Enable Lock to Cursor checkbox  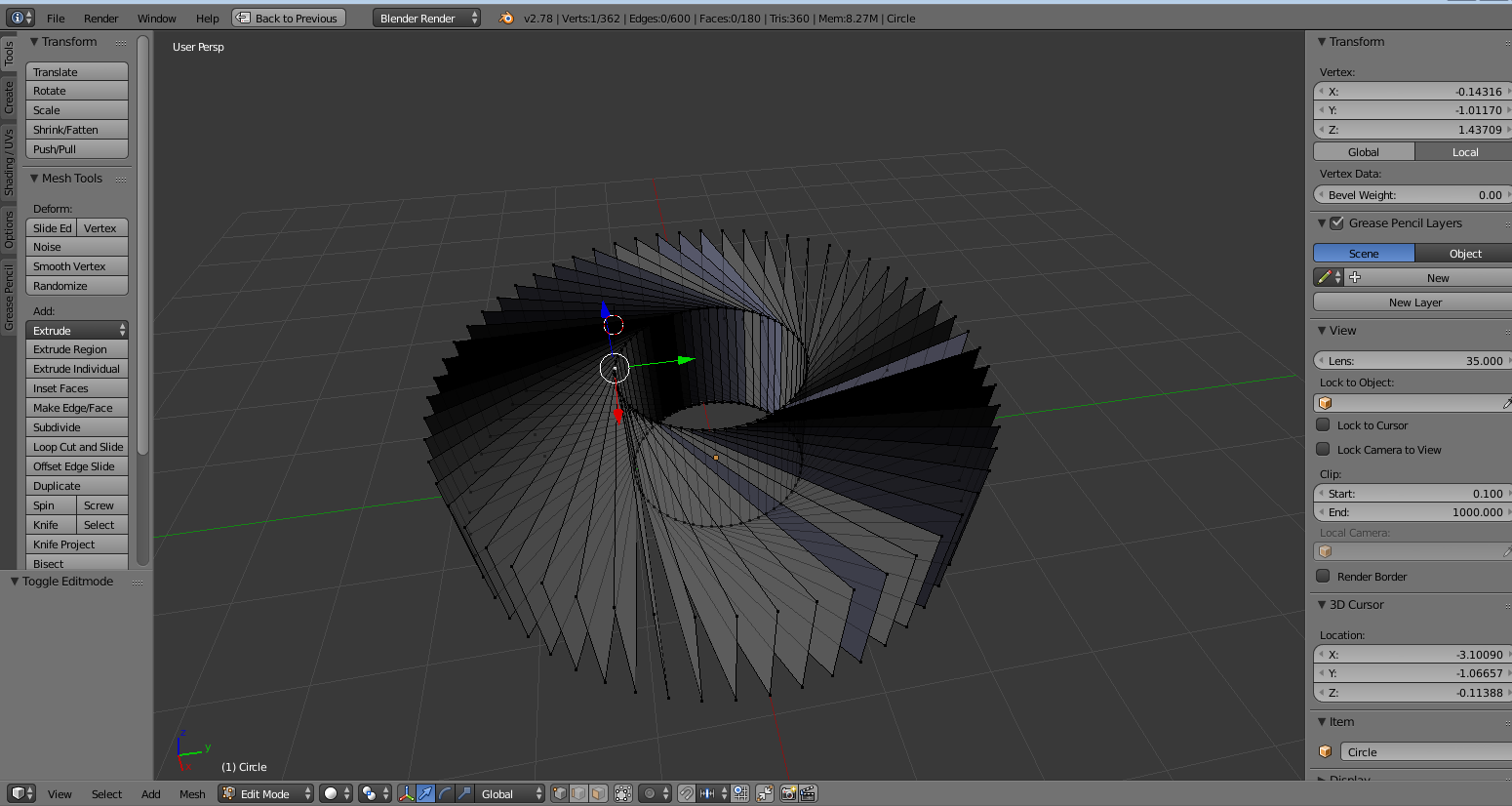1323,424
